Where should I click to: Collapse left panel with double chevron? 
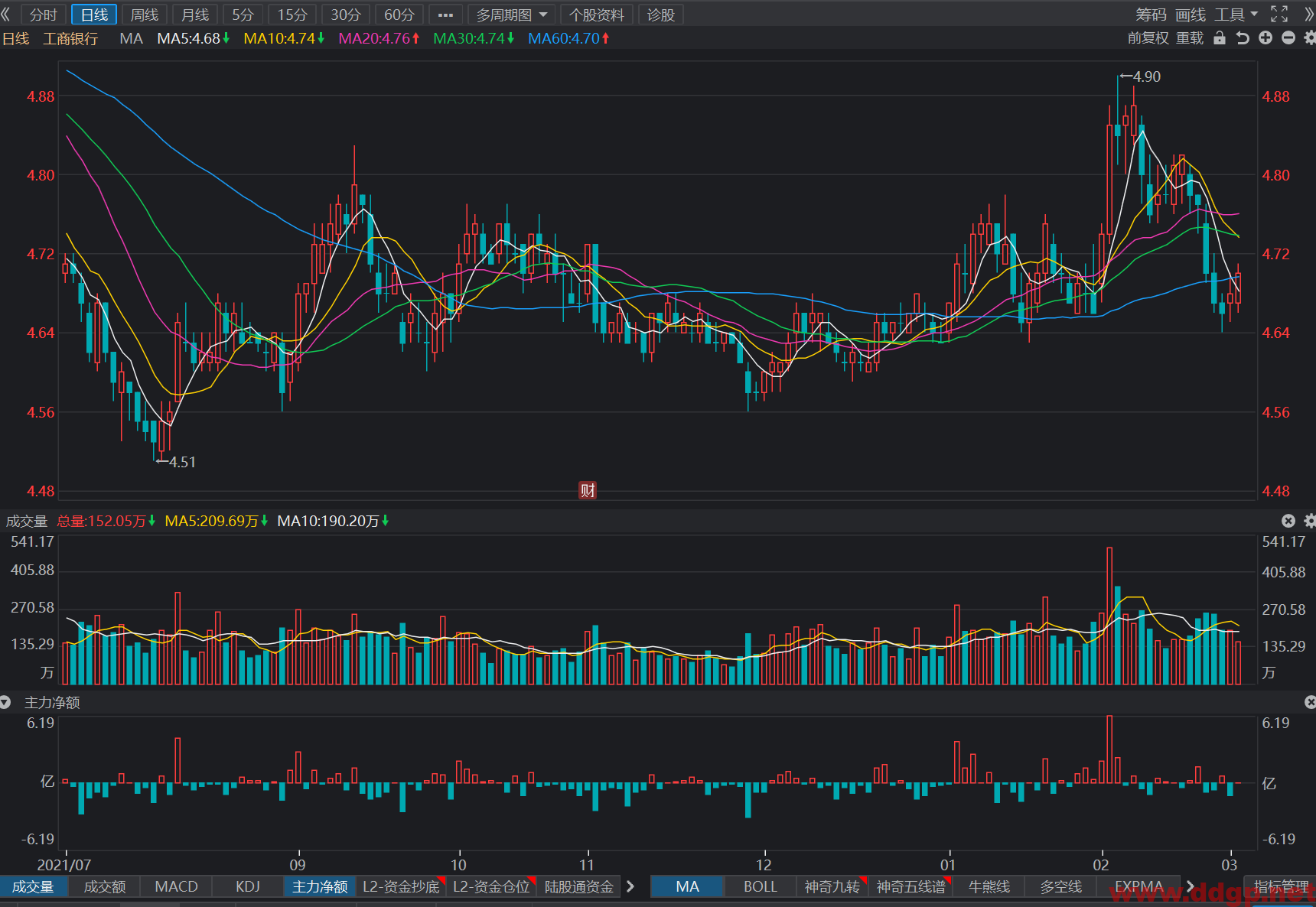point(6,15)
